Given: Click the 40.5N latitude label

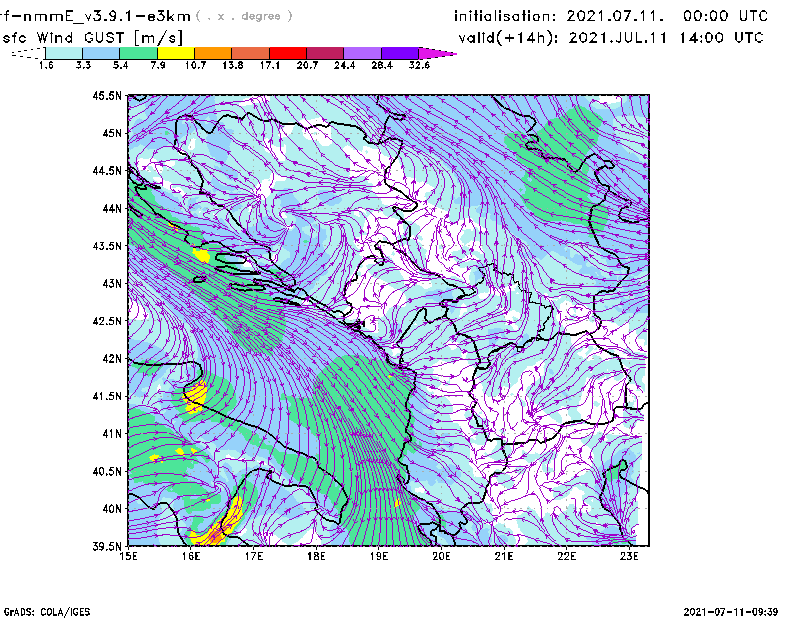Looking at the screenshot, I should pyautogui.click(x=108, y=471).
